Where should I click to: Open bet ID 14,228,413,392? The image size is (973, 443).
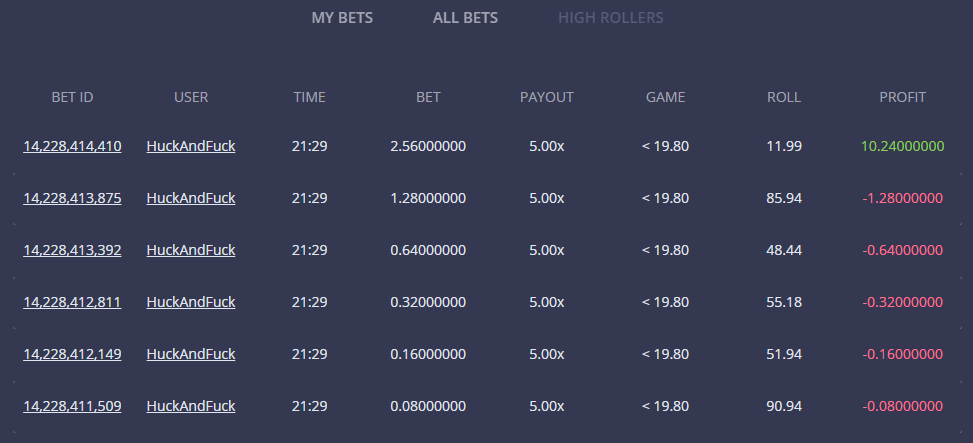pyautogui.click(x=72, y=250)
